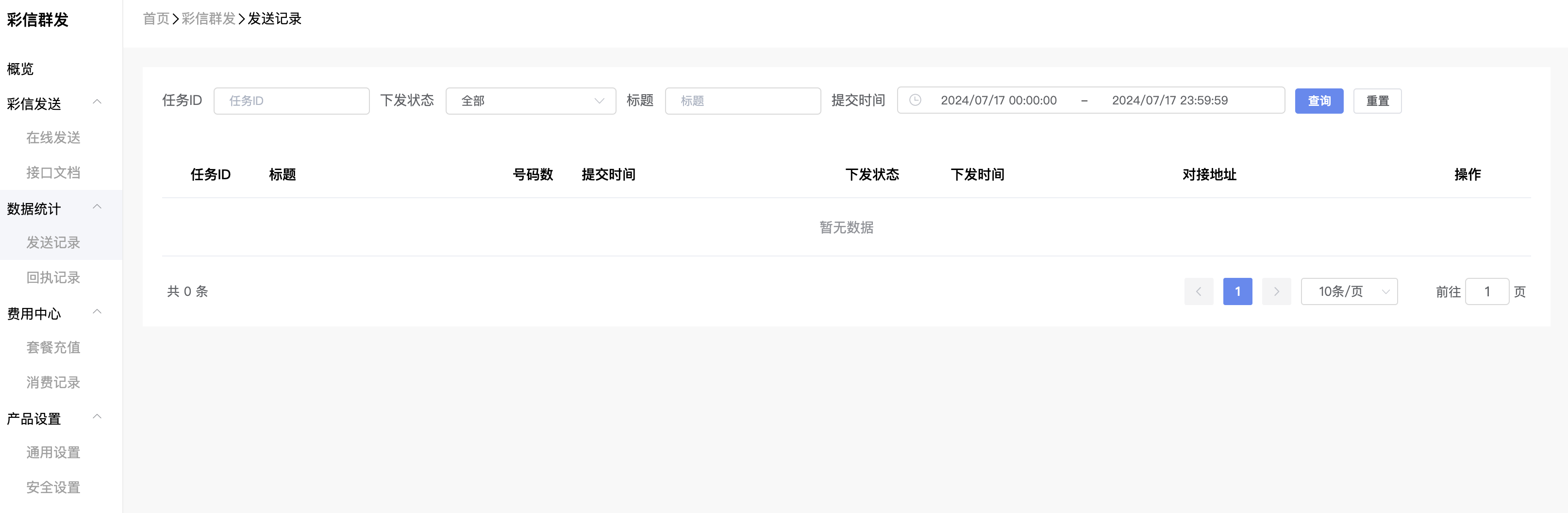
Task: Collapse the 费用中心 menu section
Action: [x=97, y=312]
